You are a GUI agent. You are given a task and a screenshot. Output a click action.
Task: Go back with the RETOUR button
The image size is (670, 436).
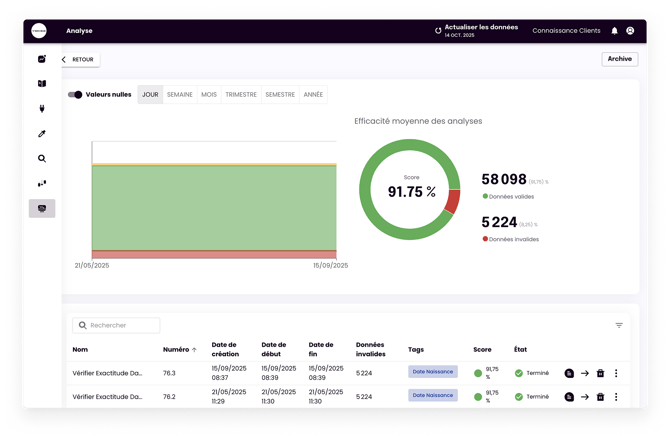point(79,59)
